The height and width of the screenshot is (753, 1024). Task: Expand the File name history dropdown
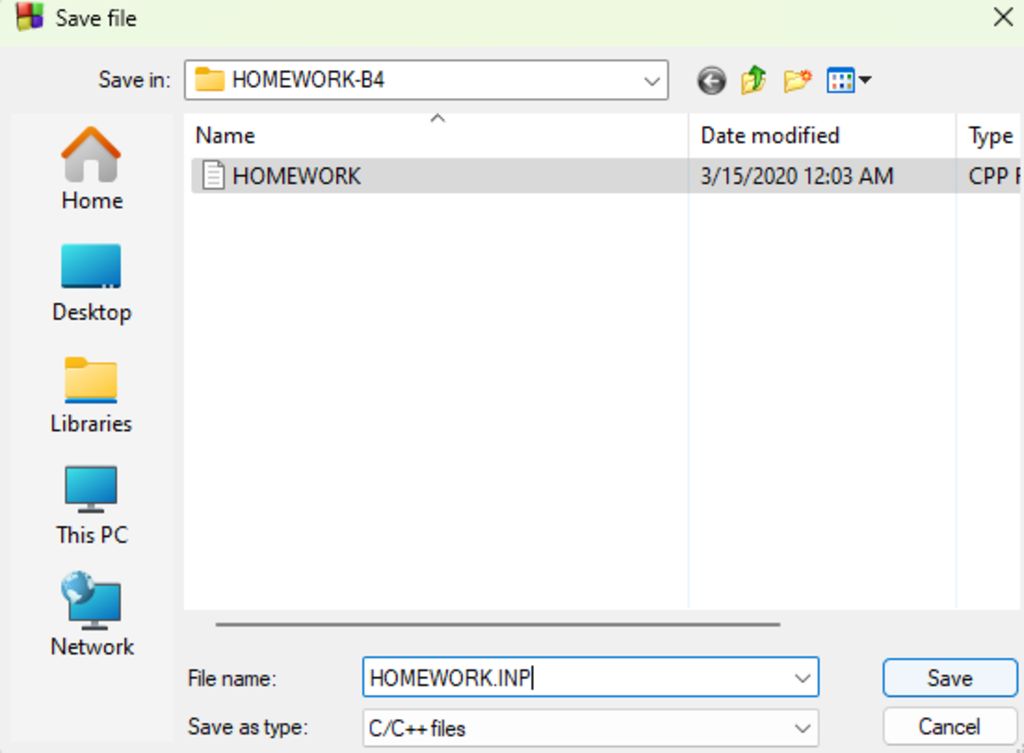click(x=803, y=678)
